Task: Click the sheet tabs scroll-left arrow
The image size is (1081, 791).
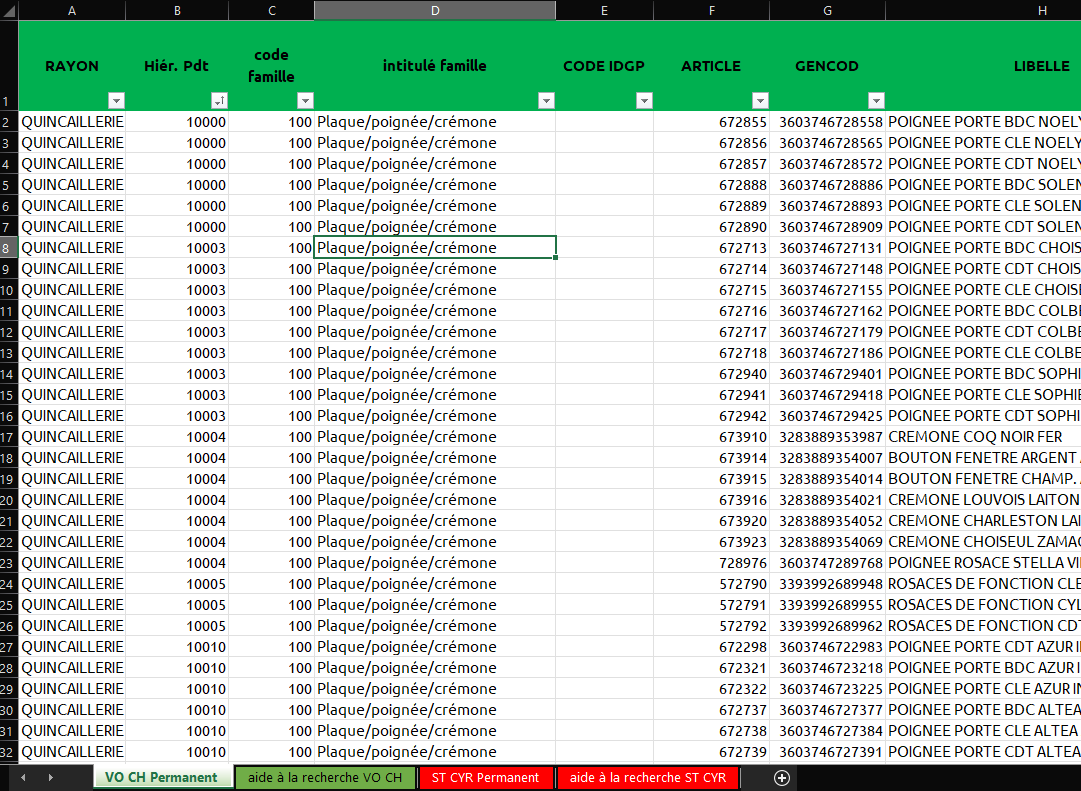Action: [x=23, y=778]
